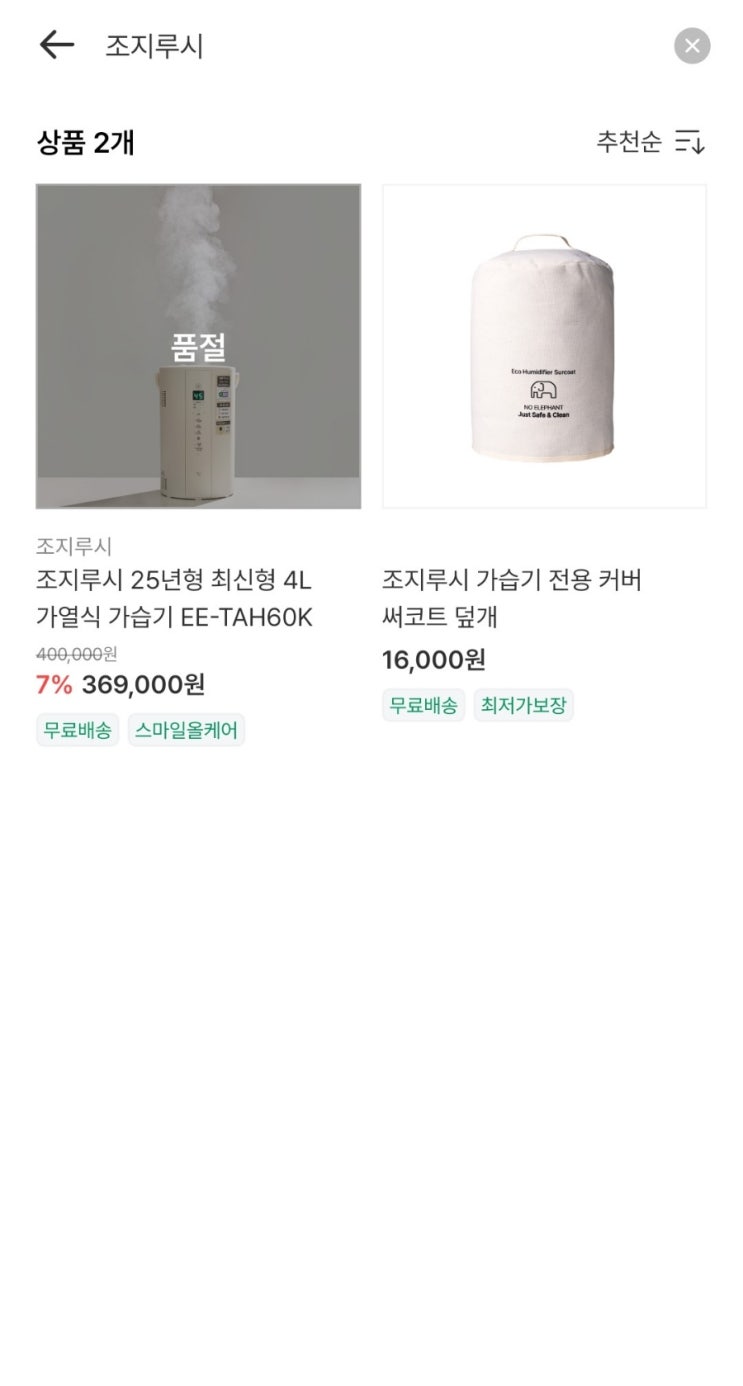Open the 가습기 전용 커버 써코트 덮개 title
Screen dimensions: 743x1386
tap(511, 598)
